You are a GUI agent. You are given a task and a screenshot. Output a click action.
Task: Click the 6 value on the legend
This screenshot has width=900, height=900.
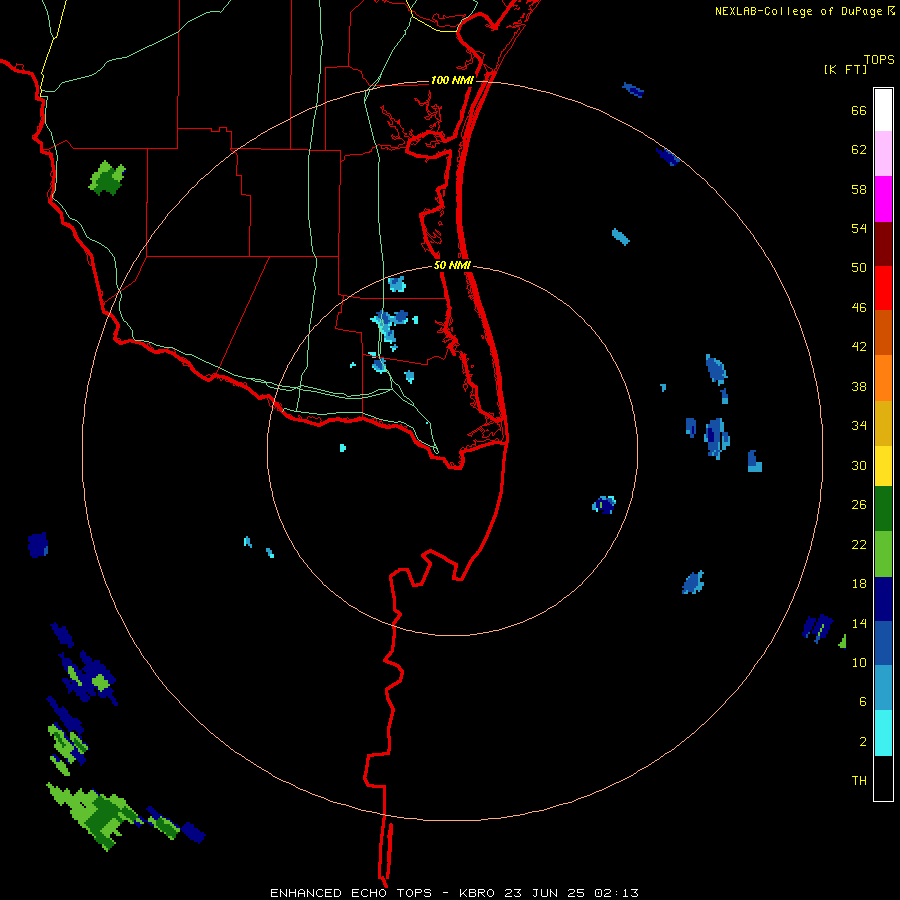click(x=863, y=701)
